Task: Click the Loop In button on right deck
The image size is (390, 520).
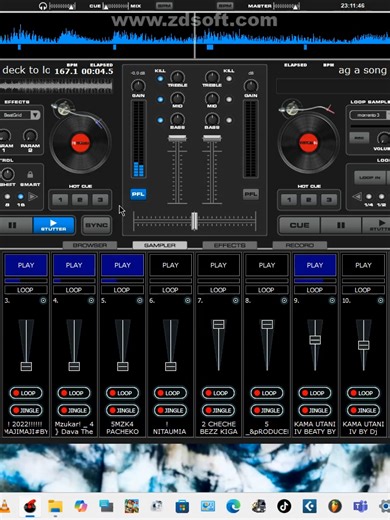Action: point(370,178)
